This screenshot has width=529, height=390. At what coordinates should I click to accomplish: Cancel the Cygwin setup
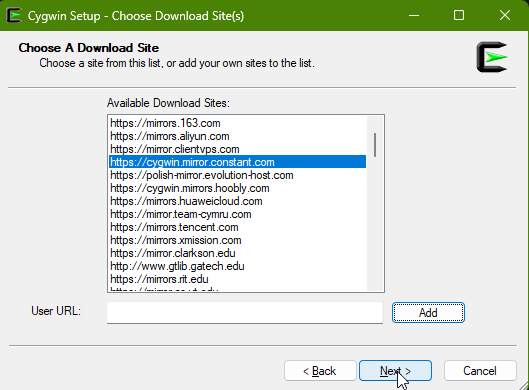(x=480, y=371)
